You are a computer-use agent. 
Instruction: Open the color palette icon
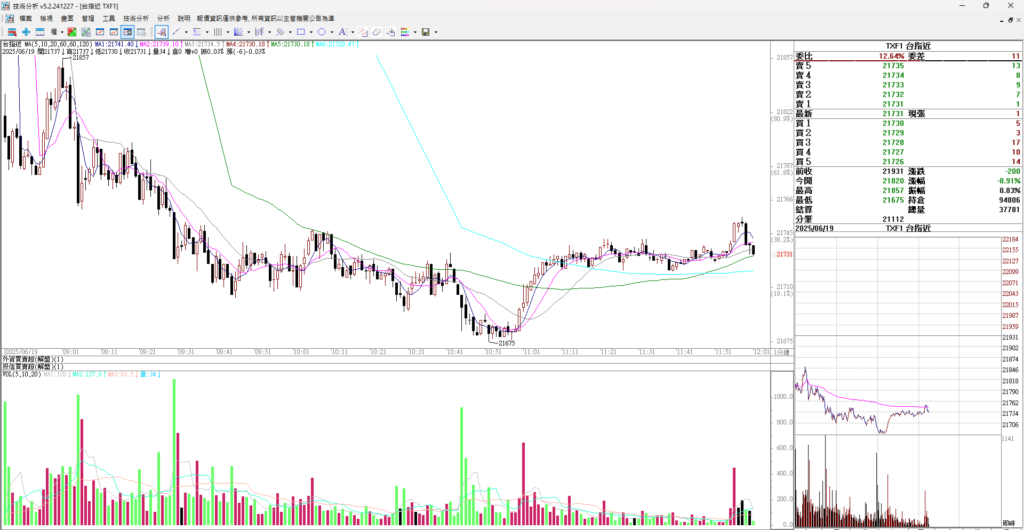point(405,31)
